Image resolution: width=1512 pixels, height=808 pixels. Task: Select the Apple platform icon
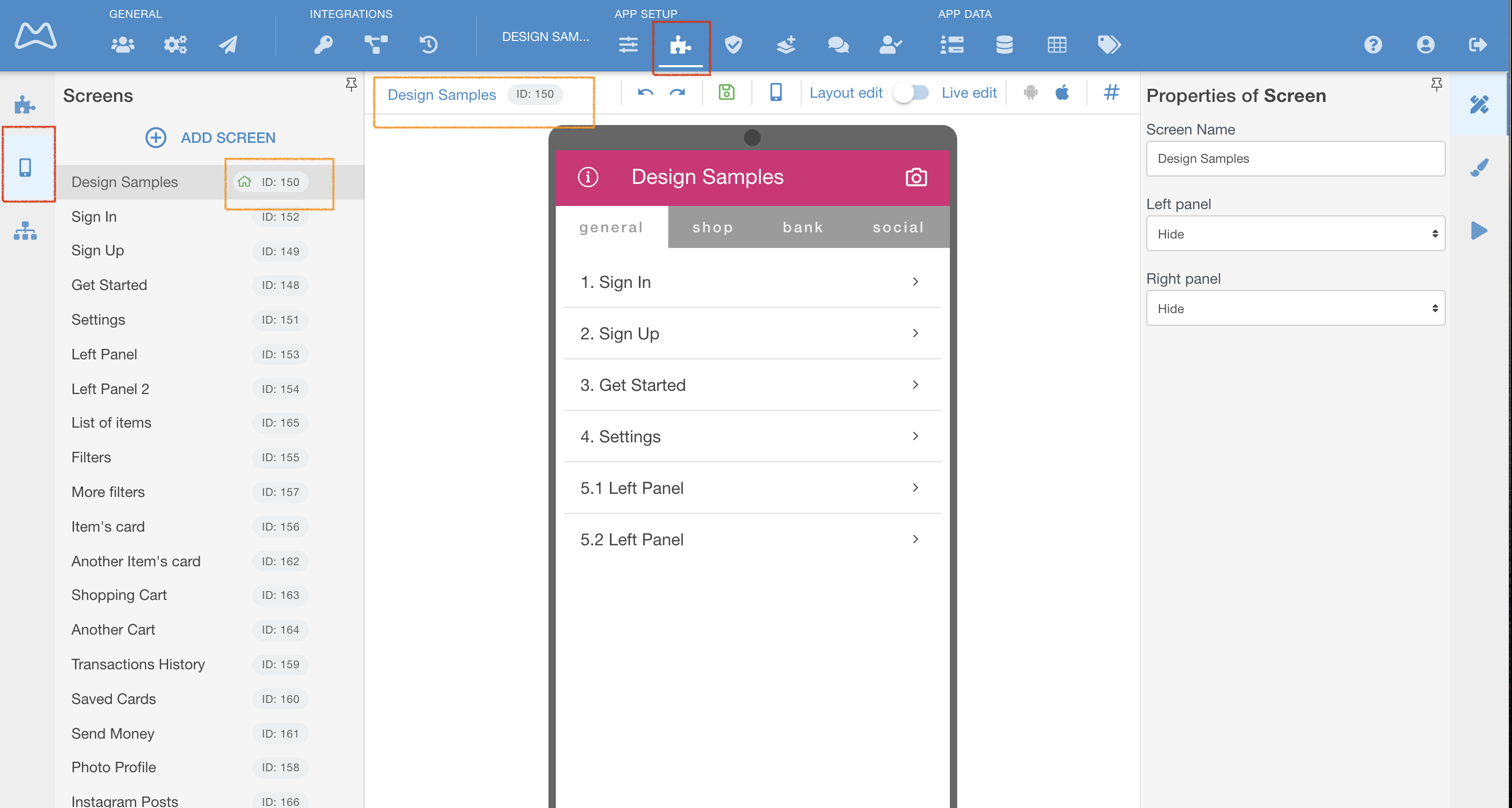point(1062,92)
